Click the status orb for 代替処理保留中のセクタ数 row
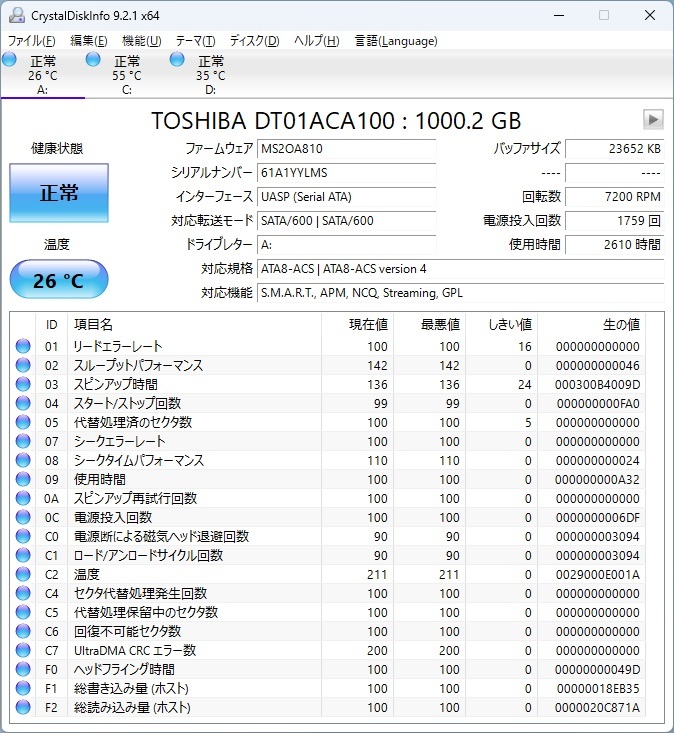The width and height of the screenshot is (674, 733). [23, 612]
